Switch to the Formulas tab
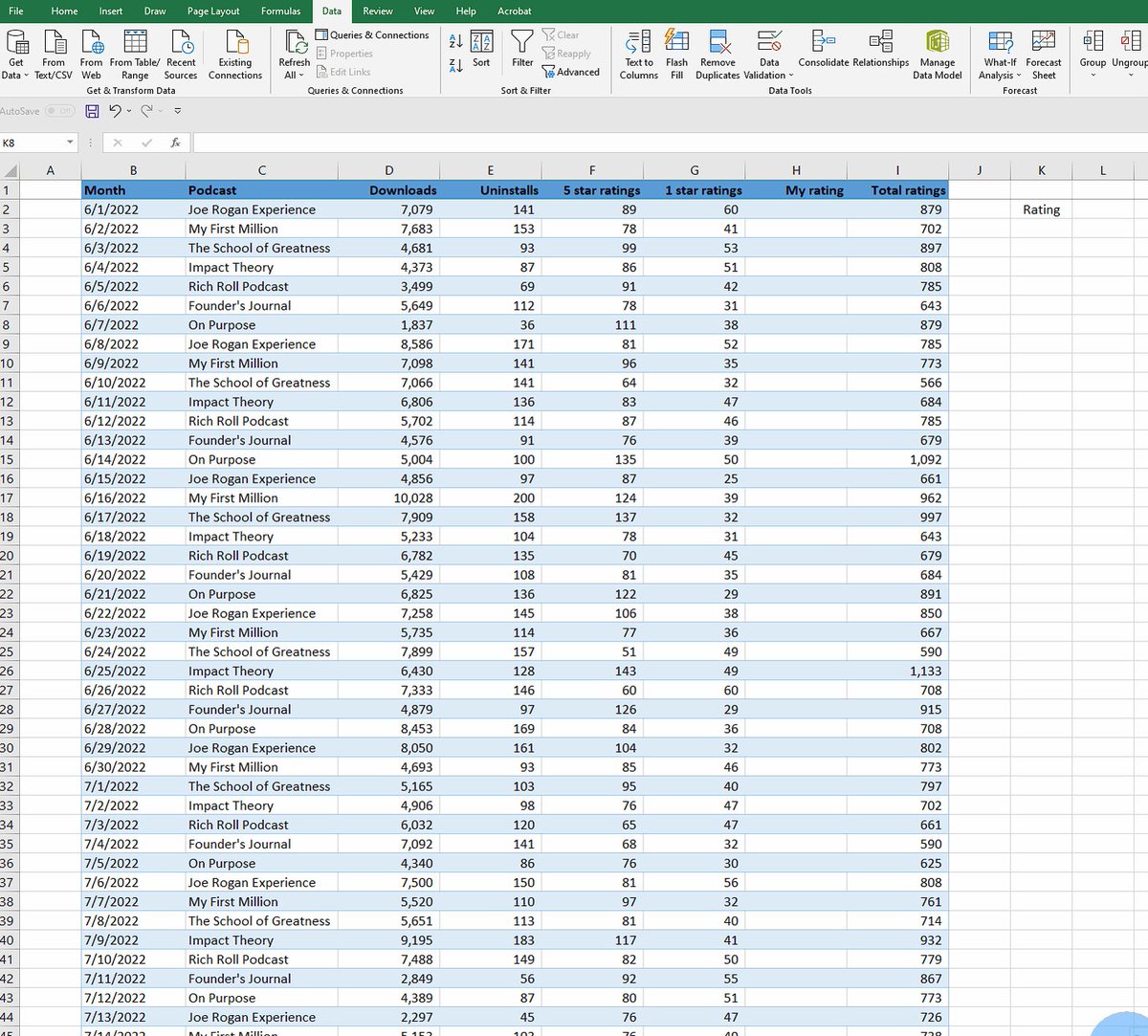The height and width of the screenshot is (1036, 1148). tap(281, 11)
